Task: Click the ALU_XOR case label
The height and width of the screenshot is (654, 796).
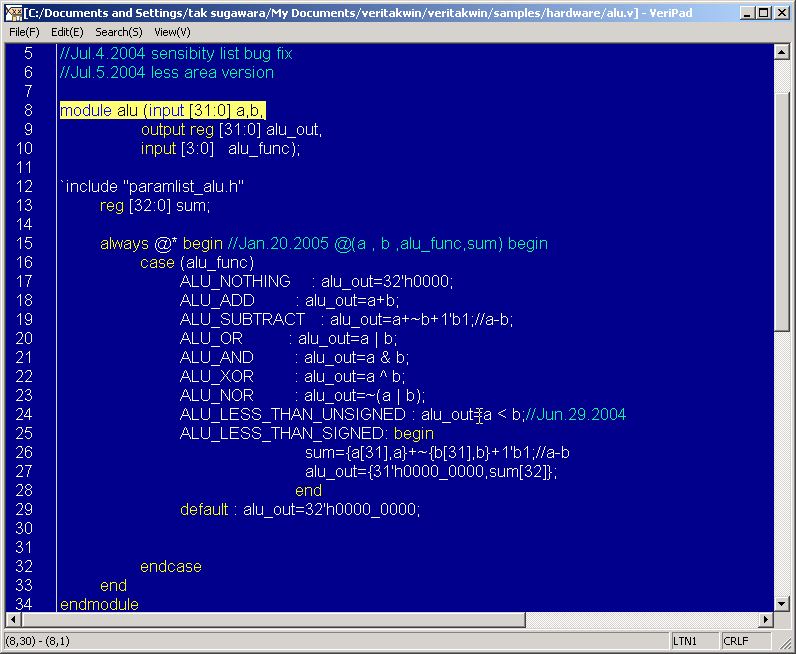Action: pos(216,376)
